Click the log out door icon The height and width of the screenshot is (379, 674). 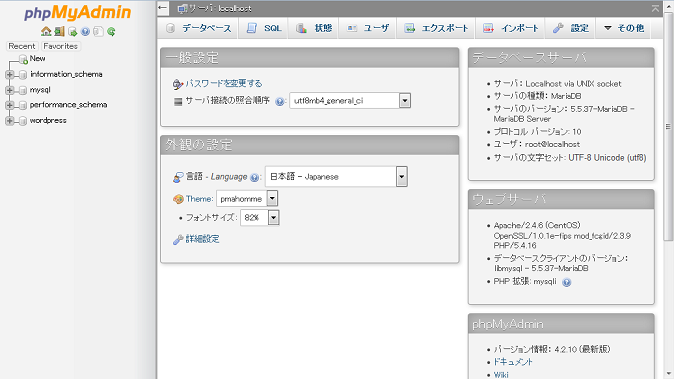click(59, 31)
